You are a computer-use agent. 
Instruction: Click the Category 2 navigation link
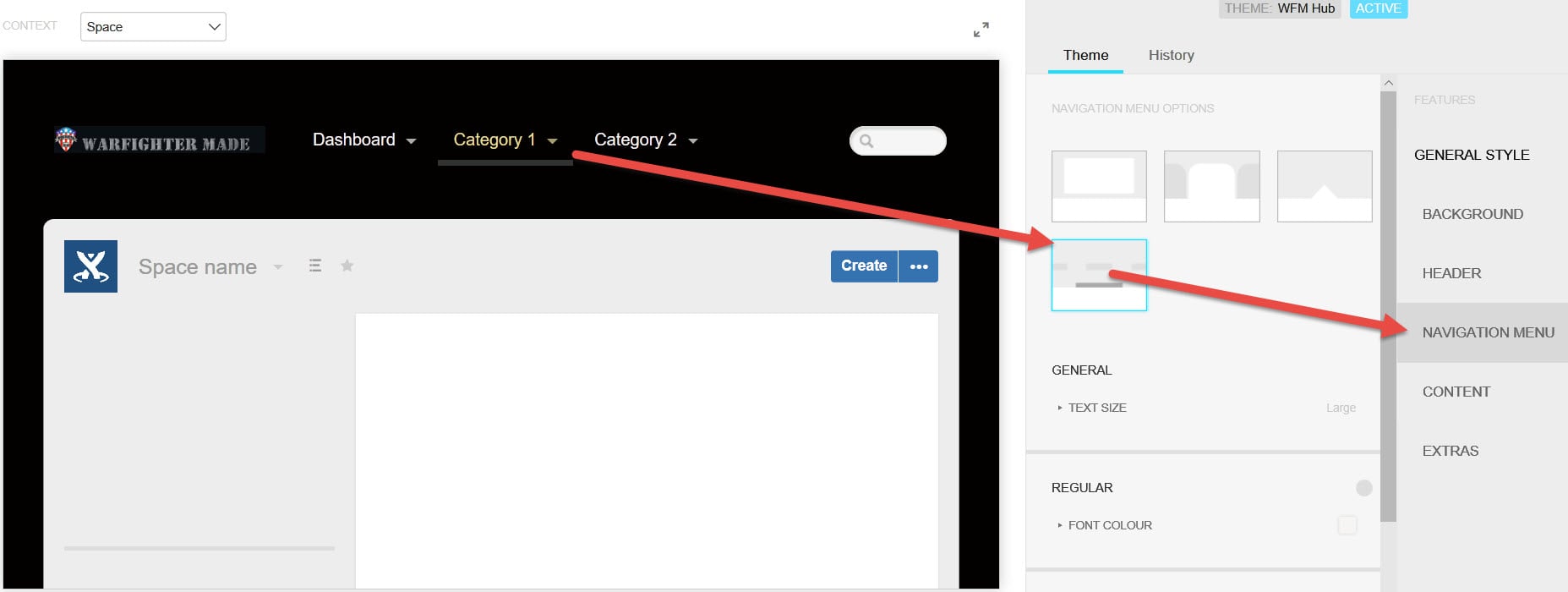coord(636,140)
